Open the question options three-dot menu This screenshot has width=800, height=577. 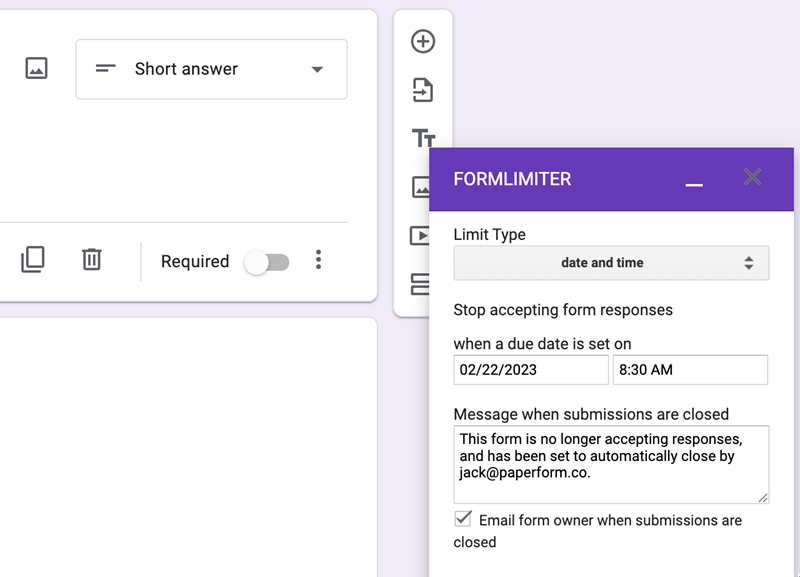pos(318,260)
